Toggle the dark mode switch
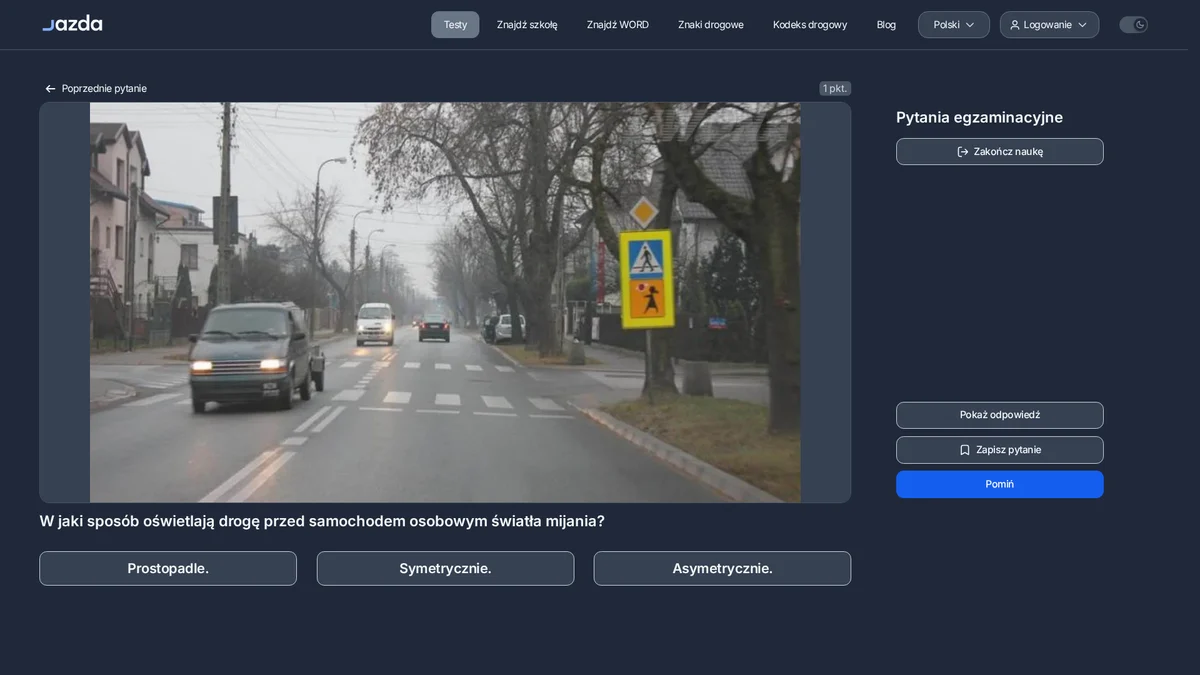 coord(1133,25)
